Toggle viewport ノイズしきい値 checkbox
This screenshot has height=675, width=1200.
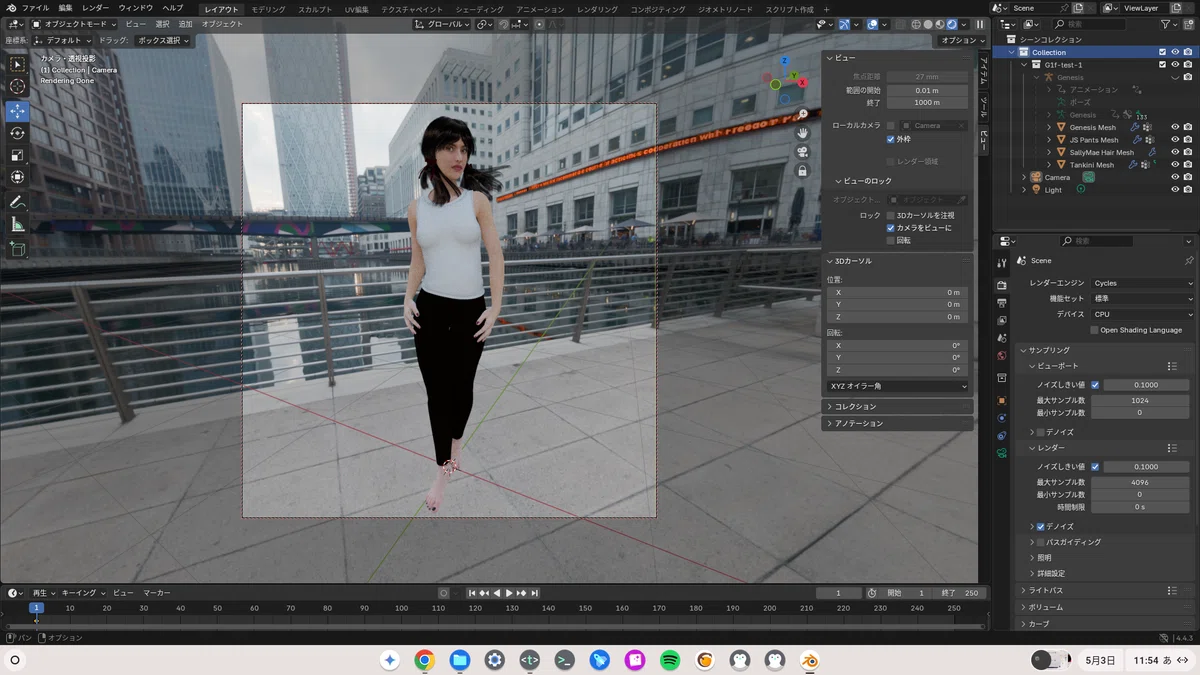pos(1095,385)
